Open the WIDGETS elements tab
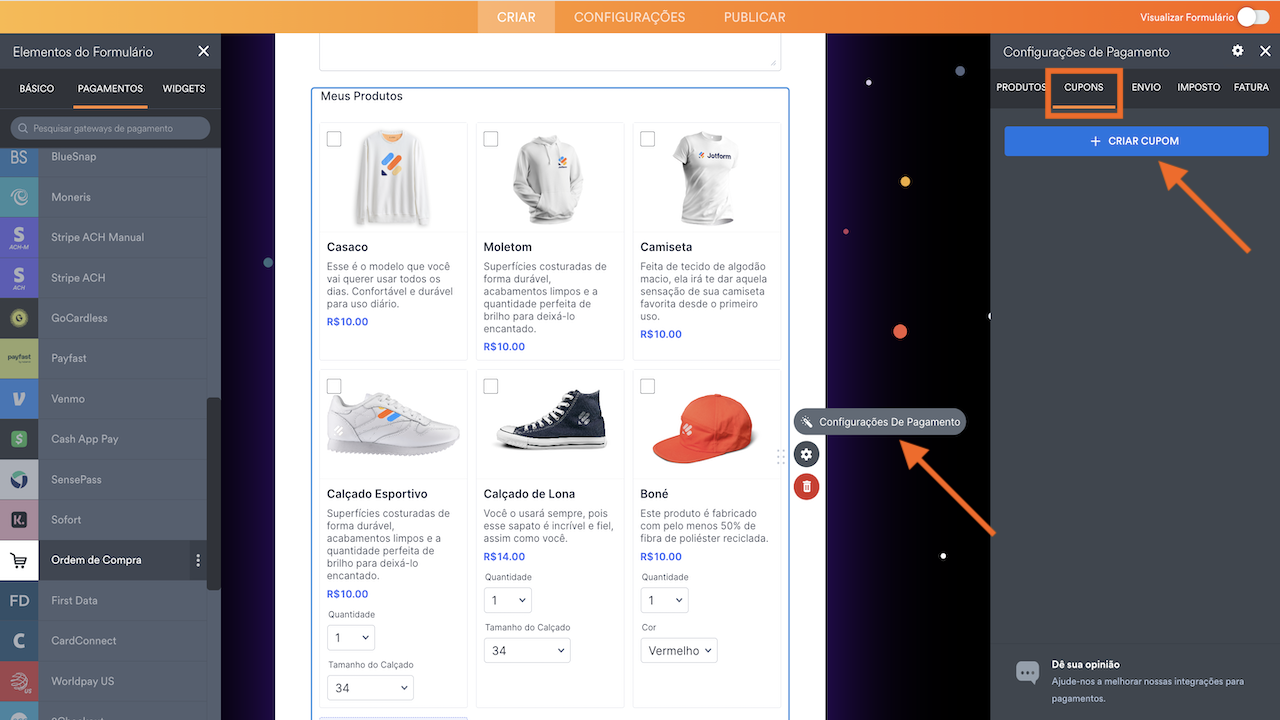Image resolution: width=1280 pixels, height=720 pixels. tap(184, 88)
